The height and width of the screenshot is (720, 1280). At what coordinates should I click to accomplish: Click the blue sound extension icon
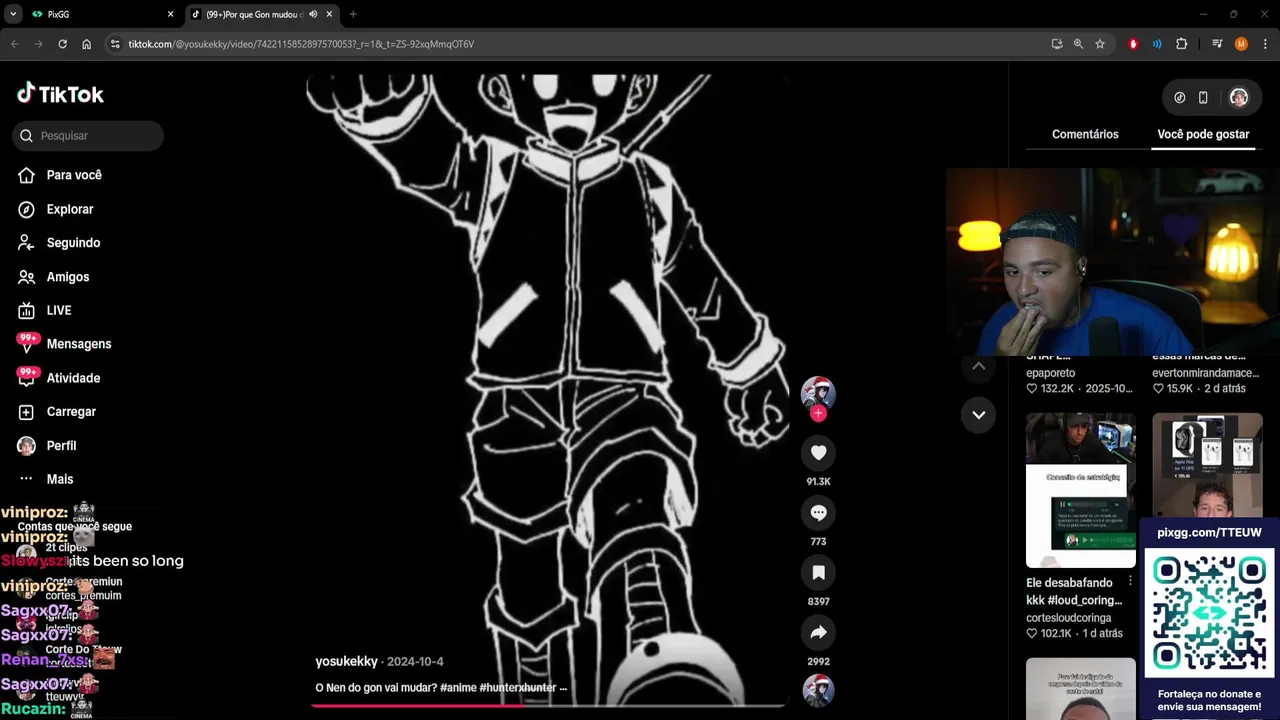point(1157,44)
